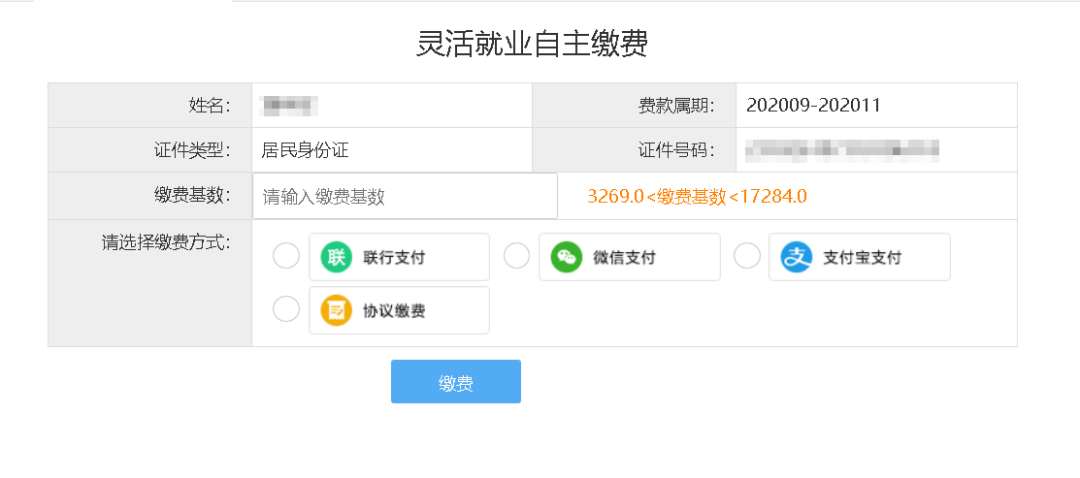Select the 协议缴费 radio button
This screenshot has width=1080, height=478.
pos(287,309)
